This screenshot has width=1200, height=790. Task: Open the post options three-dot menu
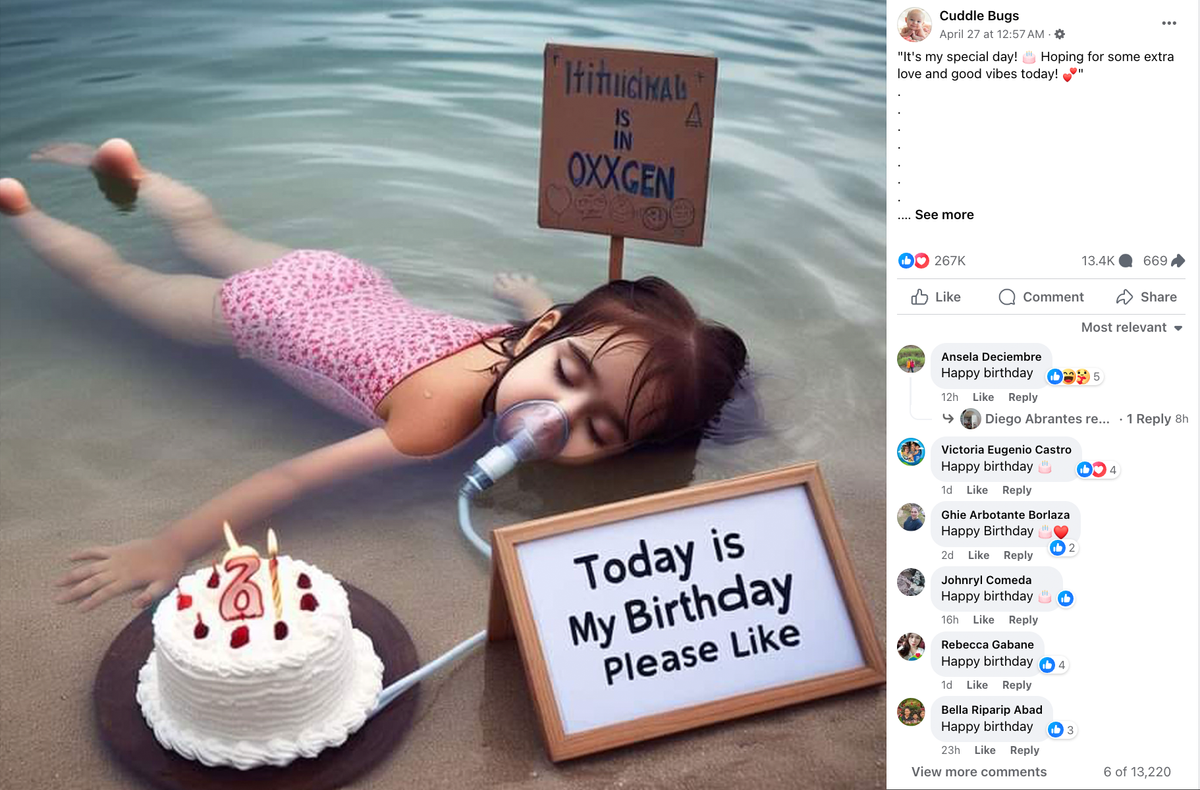(1169, 23)
